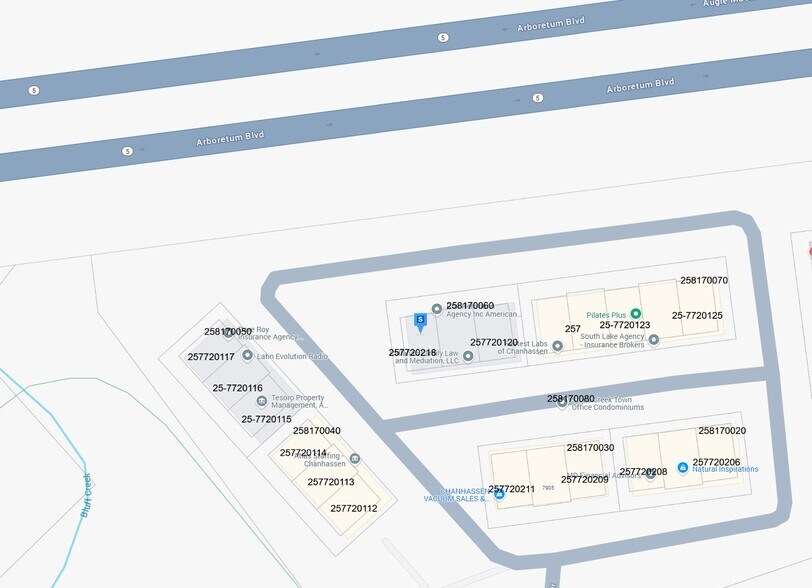Select the Atlas Staffing Chanhassen marker
Viewport: 812px width, 588px height.
pyautogui.click(x=355, y=458)
